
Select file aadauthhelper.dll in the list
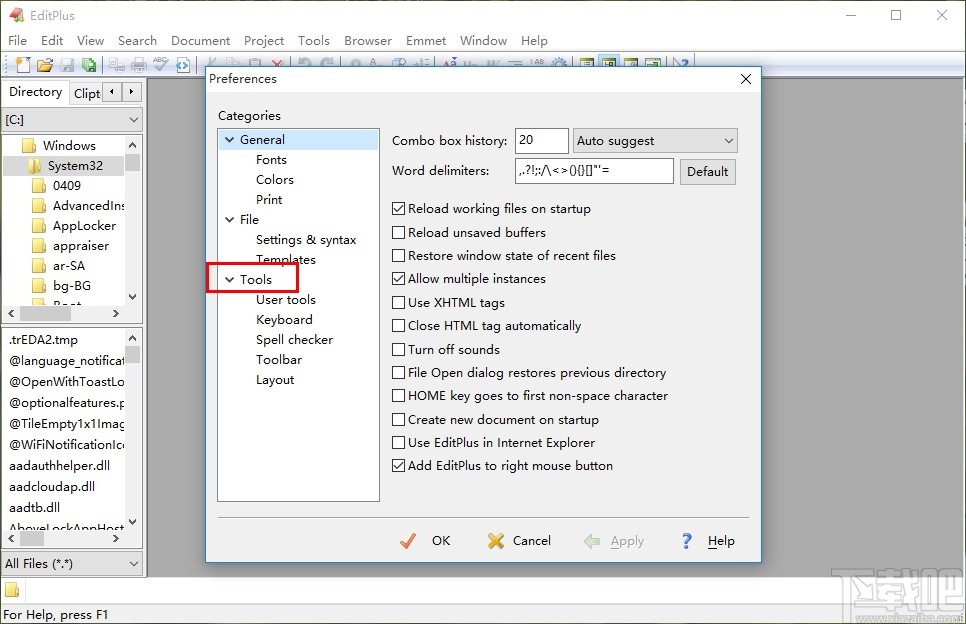tap(60, 466)
